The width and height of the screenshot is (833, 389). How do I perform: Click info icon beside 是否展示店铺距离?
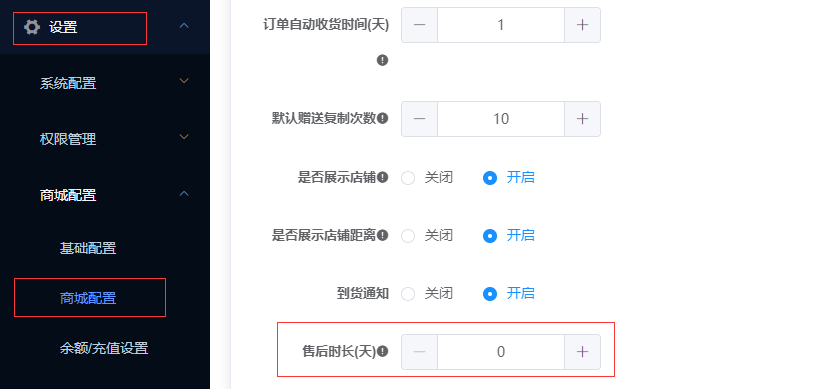[382, 235]
